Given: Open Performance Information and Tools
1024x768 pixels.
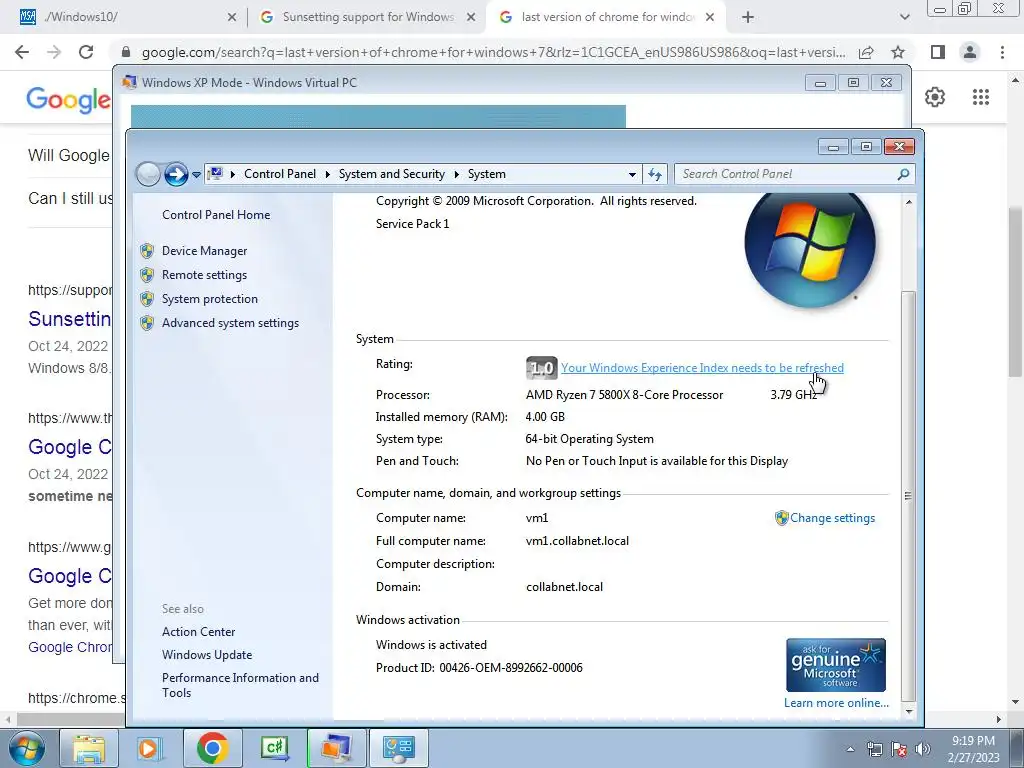Looking at the screenshot, I should (240, 685).
